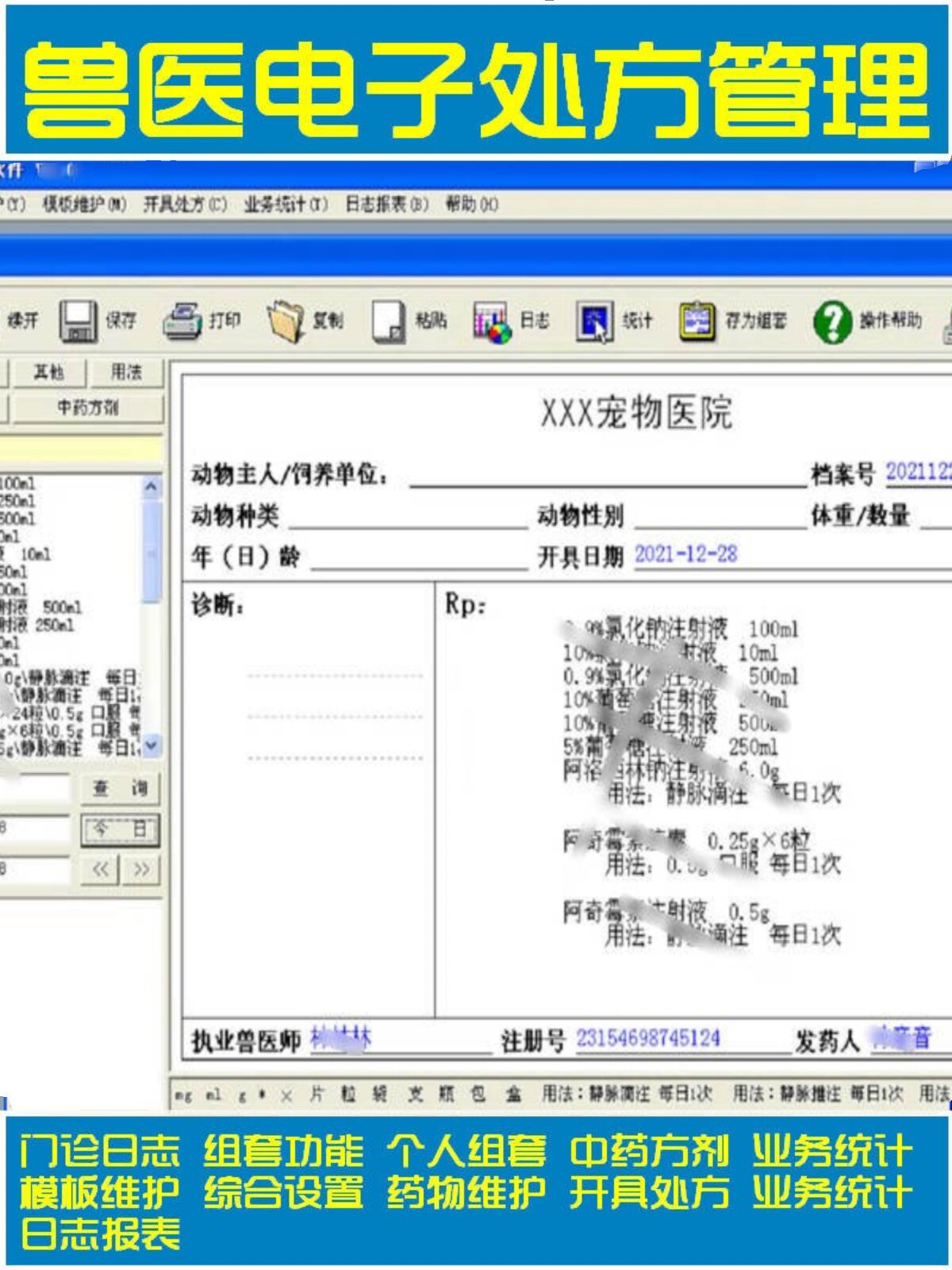Viewport: 952px width, 1270px height.
Task: Switch to the 其他 tab
Action: tap(48, 371)
